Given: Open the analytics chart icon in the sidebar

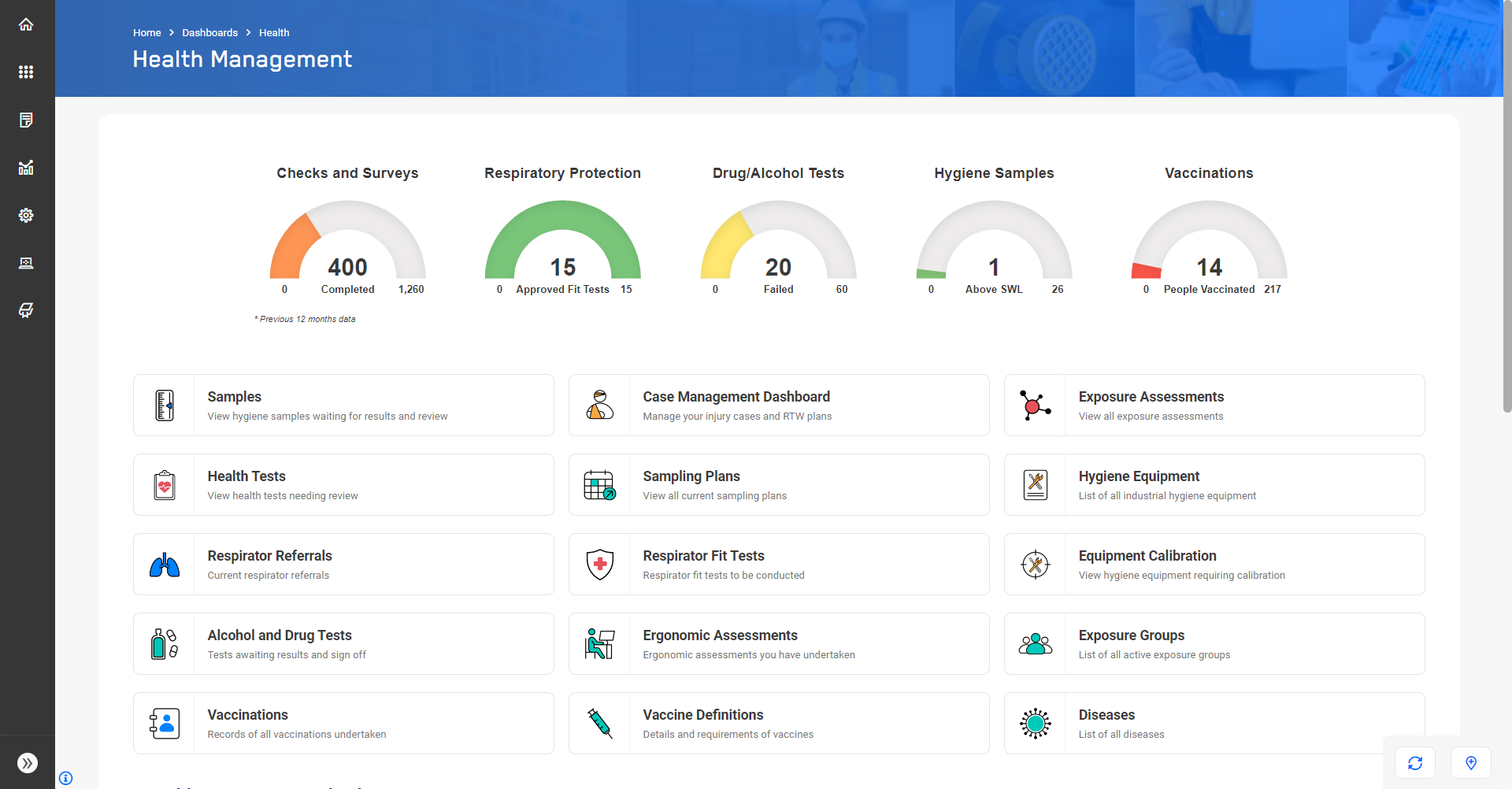Looking at the screenshot, I should (x=26, y=168).
